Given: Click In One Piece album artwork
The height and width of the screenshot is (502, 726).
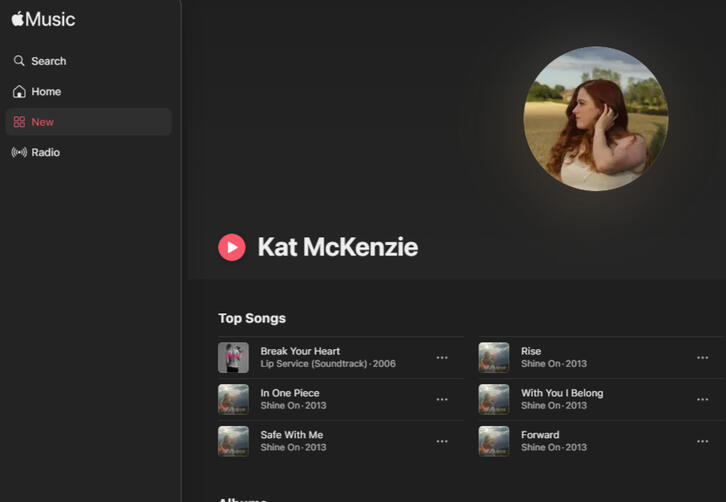Looking at the screenshot, I should (233, 399).
